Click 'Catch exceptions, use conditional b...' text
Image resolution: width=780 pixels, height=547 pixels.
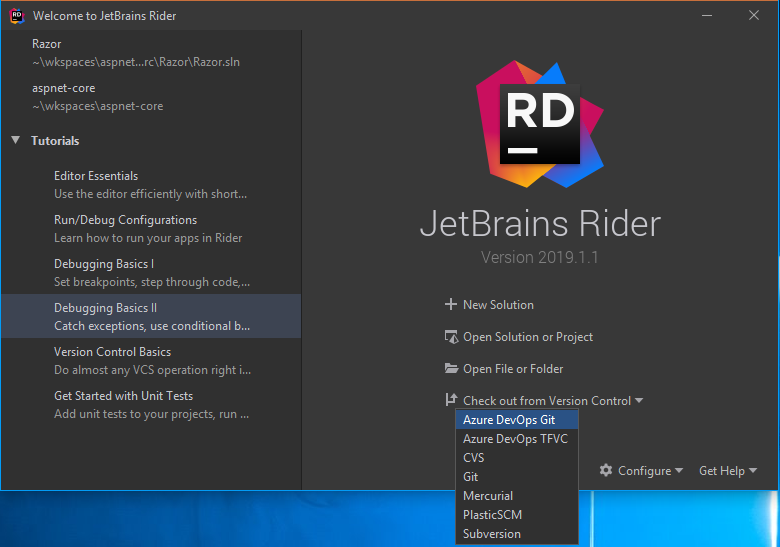coord(152,326)
